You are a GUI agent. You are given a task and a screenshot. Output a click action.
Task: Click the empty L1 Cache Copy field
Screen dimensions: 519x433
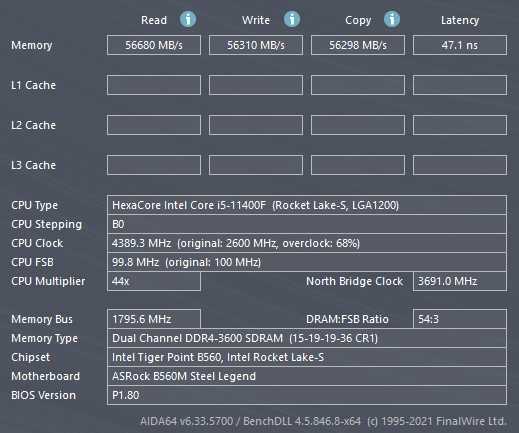click(358, 85)
